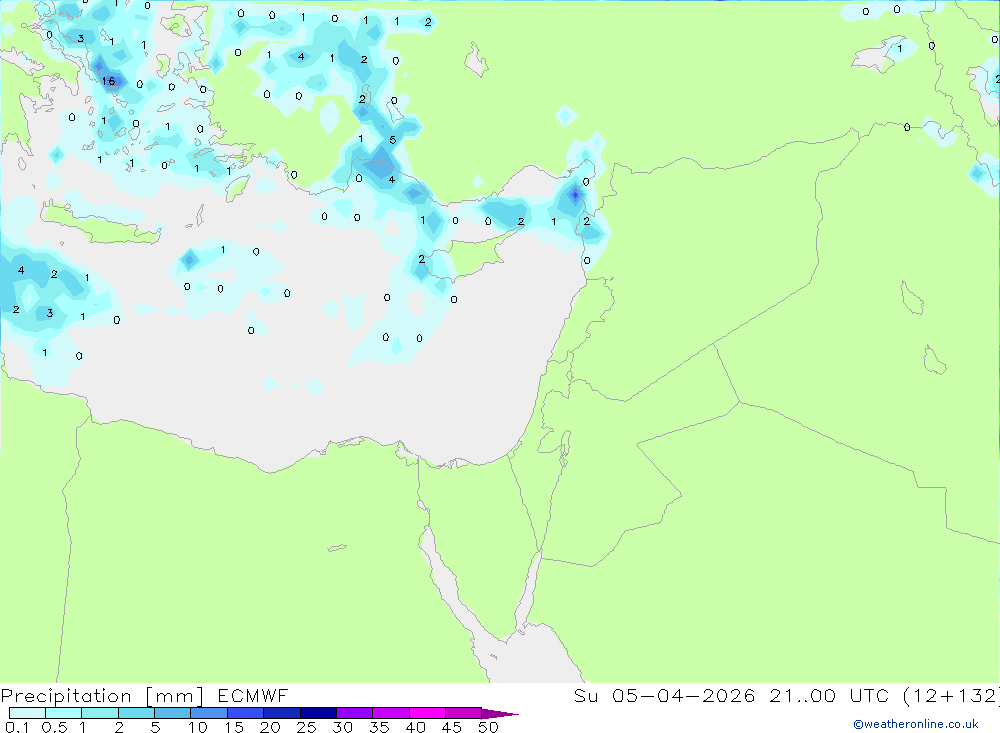
Task: Click the legend scale label '25'
Action: coord(306,727)
